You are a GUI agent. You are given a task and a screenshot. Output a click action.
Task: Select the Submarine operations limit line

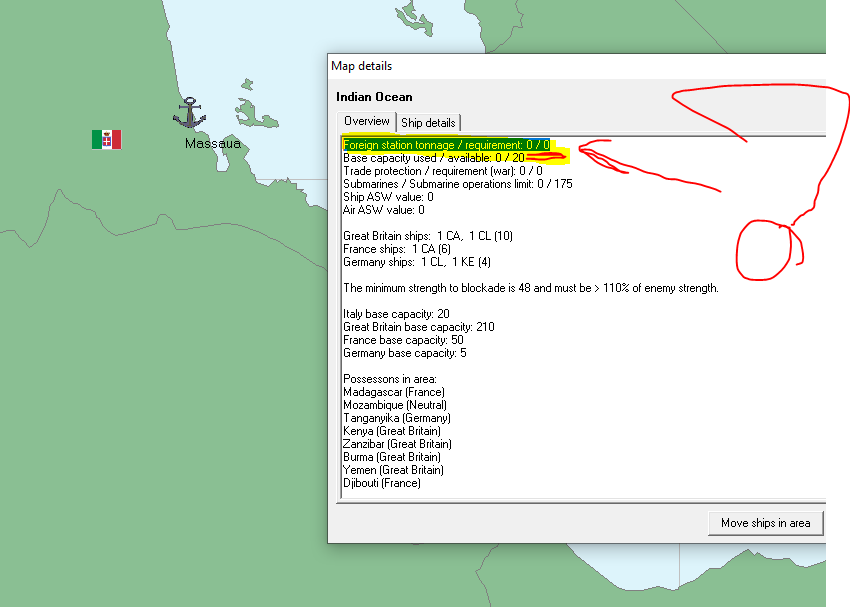click(x=458, y=184)
